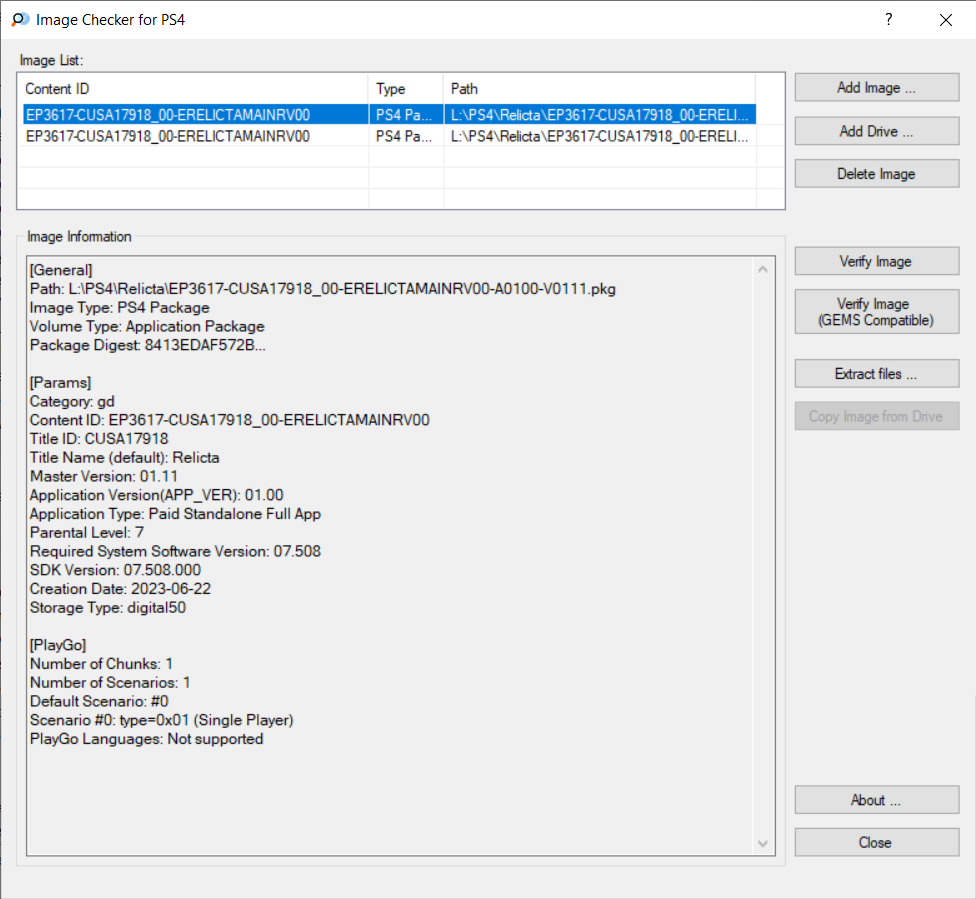Image resolution: width=976 pixels, height=899 pixels.
Task: Show the About dialog
Action: pyautogui.click(x=876, y=800)
